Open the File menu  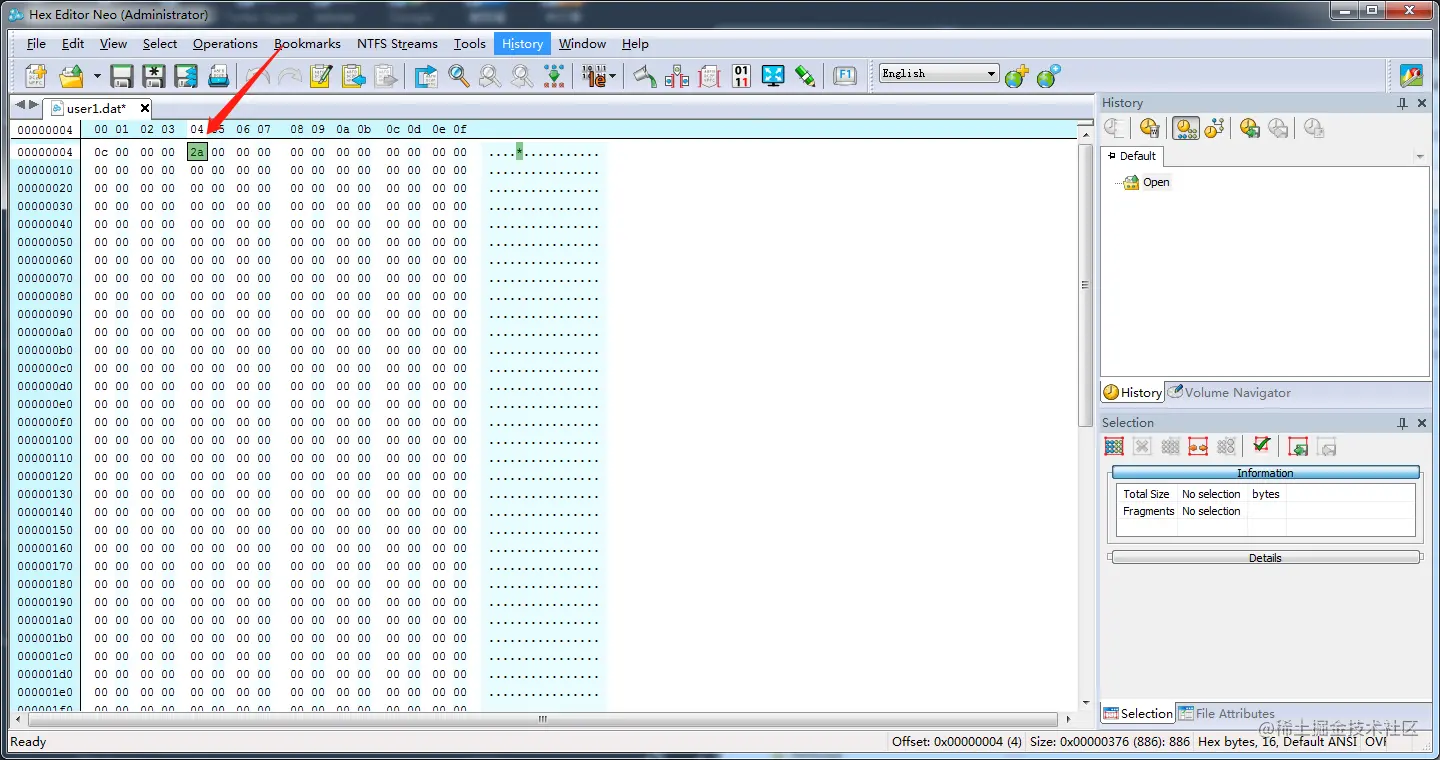pos(36,43)
